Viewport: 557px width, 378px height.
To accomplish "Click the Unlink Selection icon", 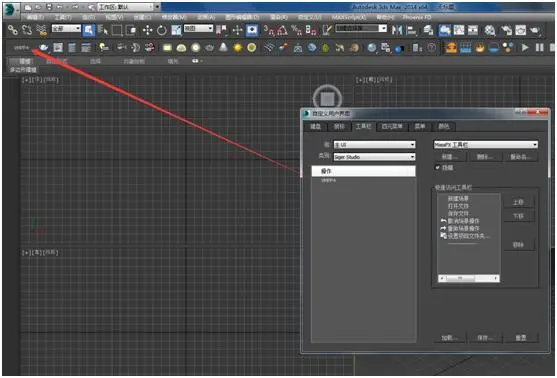I will 27,30.
